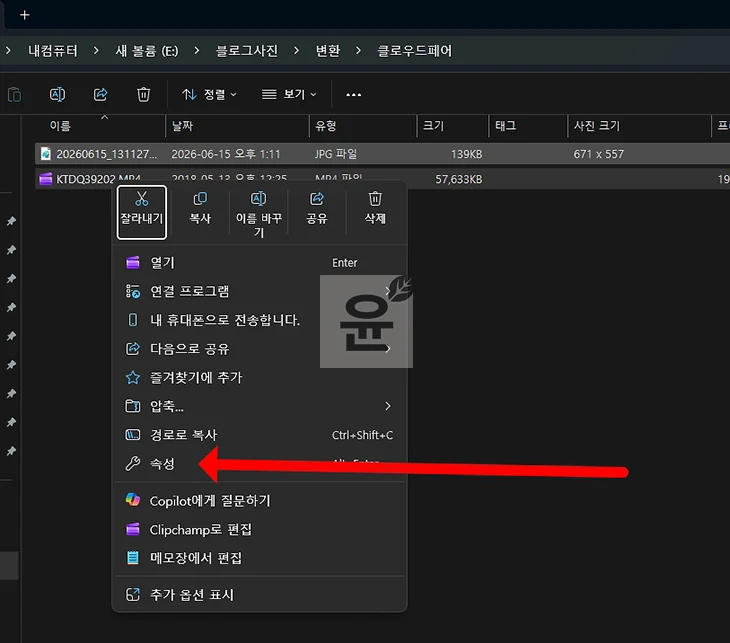Expand chevron after 새 볼륨 (E:) in breadcrumb

pos(196,50)
